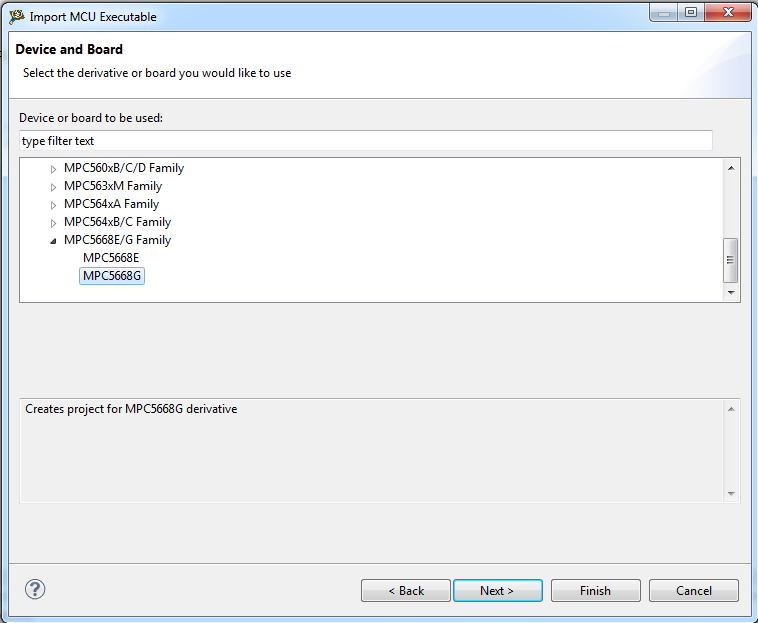Image resolution: width=758 pixels, height=623 pixels.
Task: Click the device list scrollbar thumb
Action: 731,260
